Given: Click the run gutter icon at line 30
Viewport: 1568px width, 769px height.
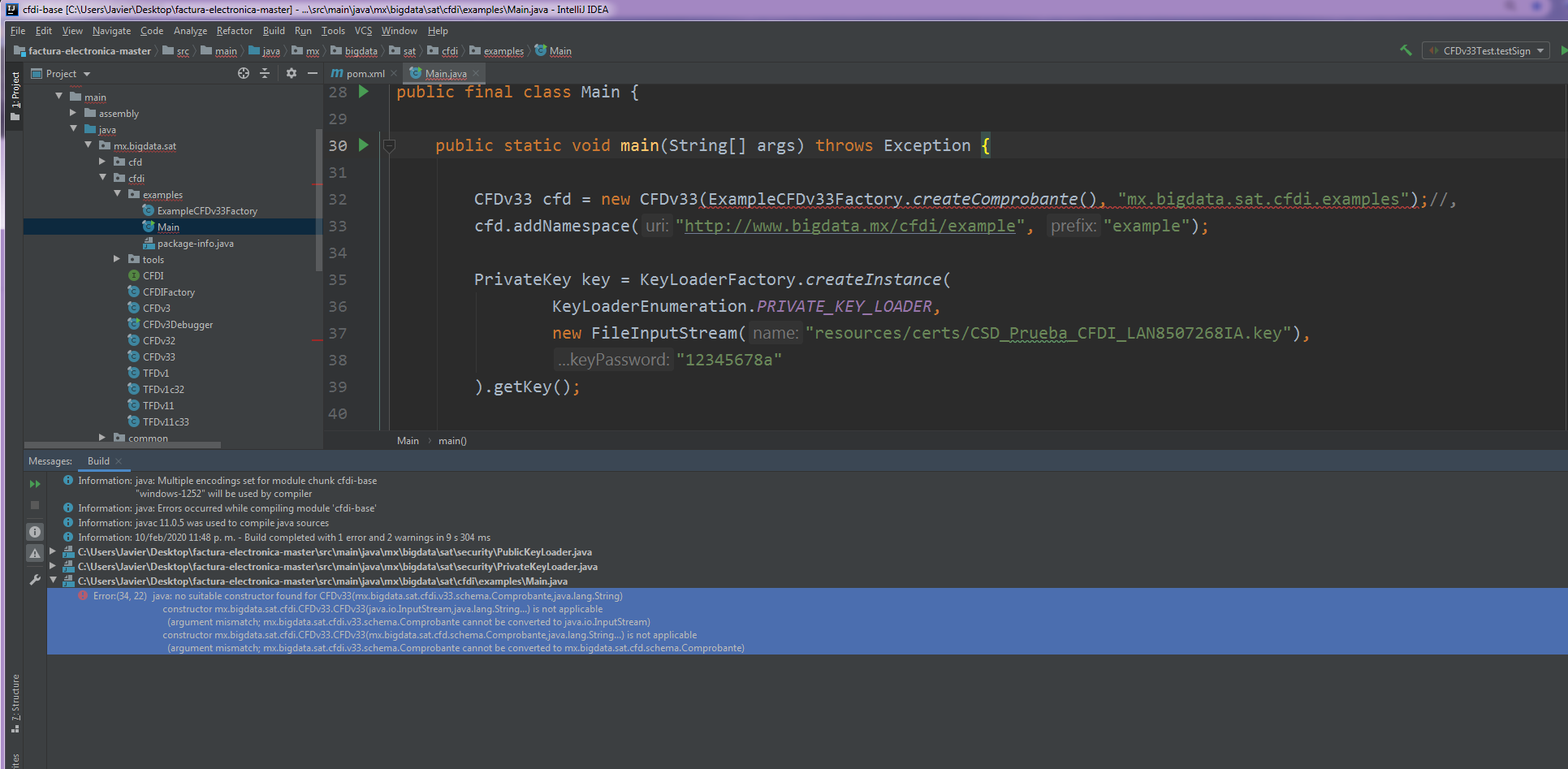Looking at the screenshot, I should click(x=363, y=145).
